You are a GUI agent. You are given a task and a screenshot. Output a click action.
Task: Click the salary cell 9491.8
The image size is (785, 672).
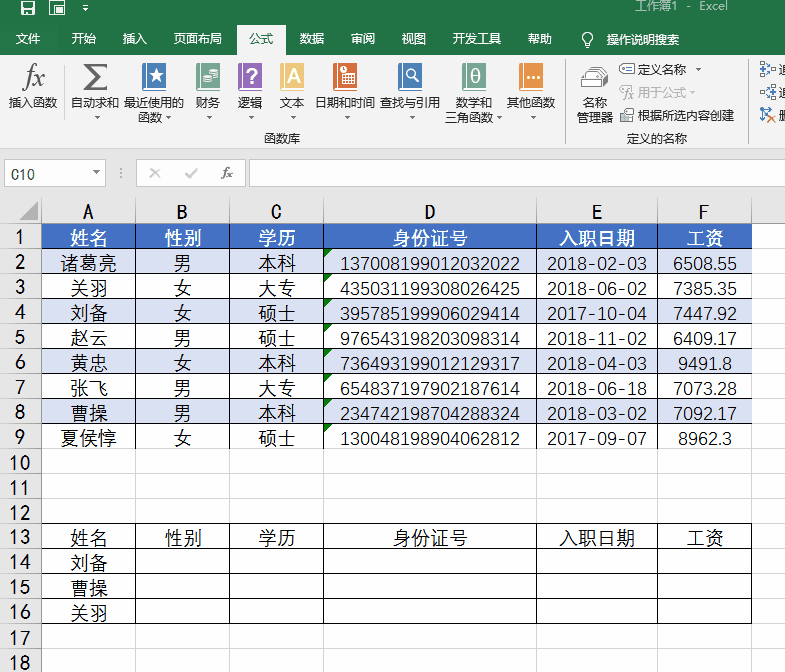click(x=704, y=362)
